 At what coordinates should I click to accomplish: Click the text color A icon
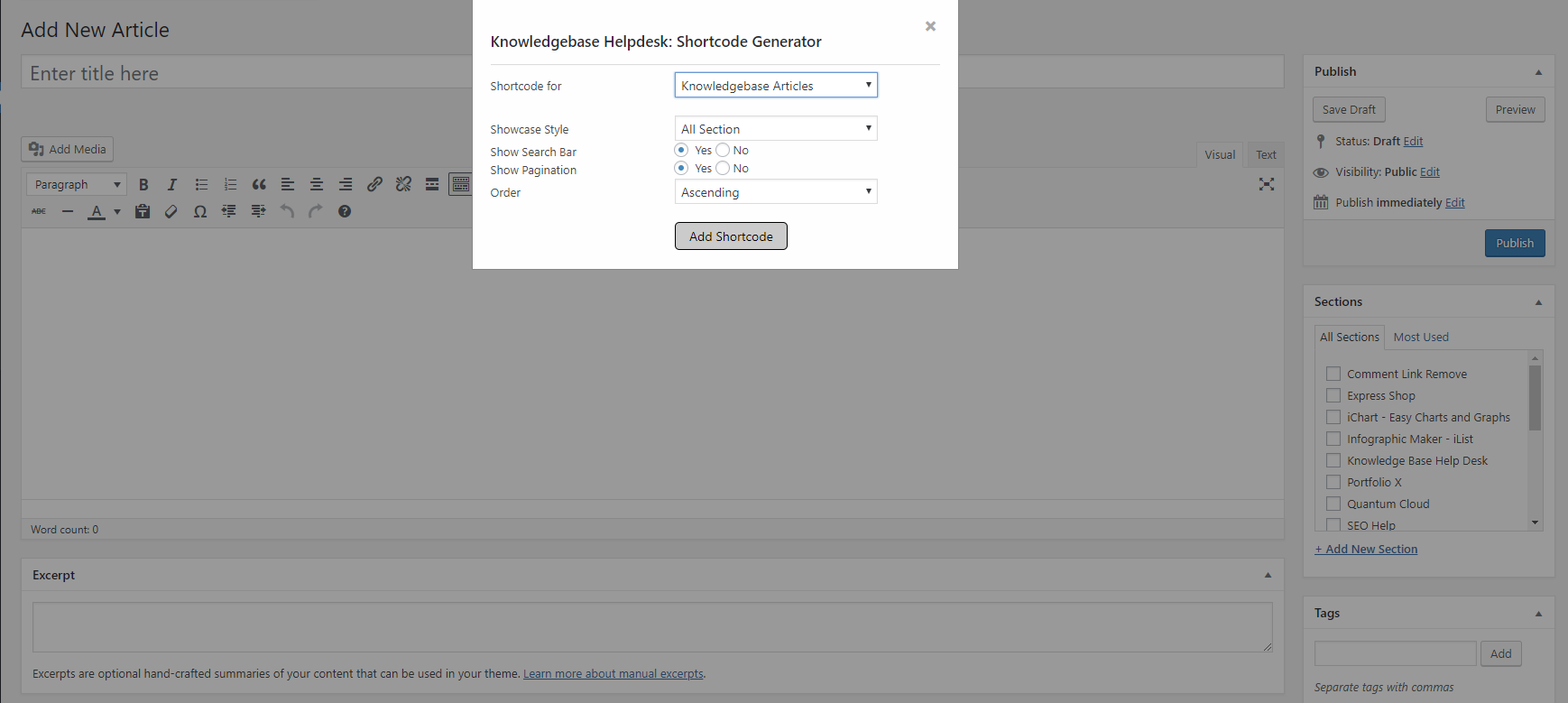(x=97, y=211)
